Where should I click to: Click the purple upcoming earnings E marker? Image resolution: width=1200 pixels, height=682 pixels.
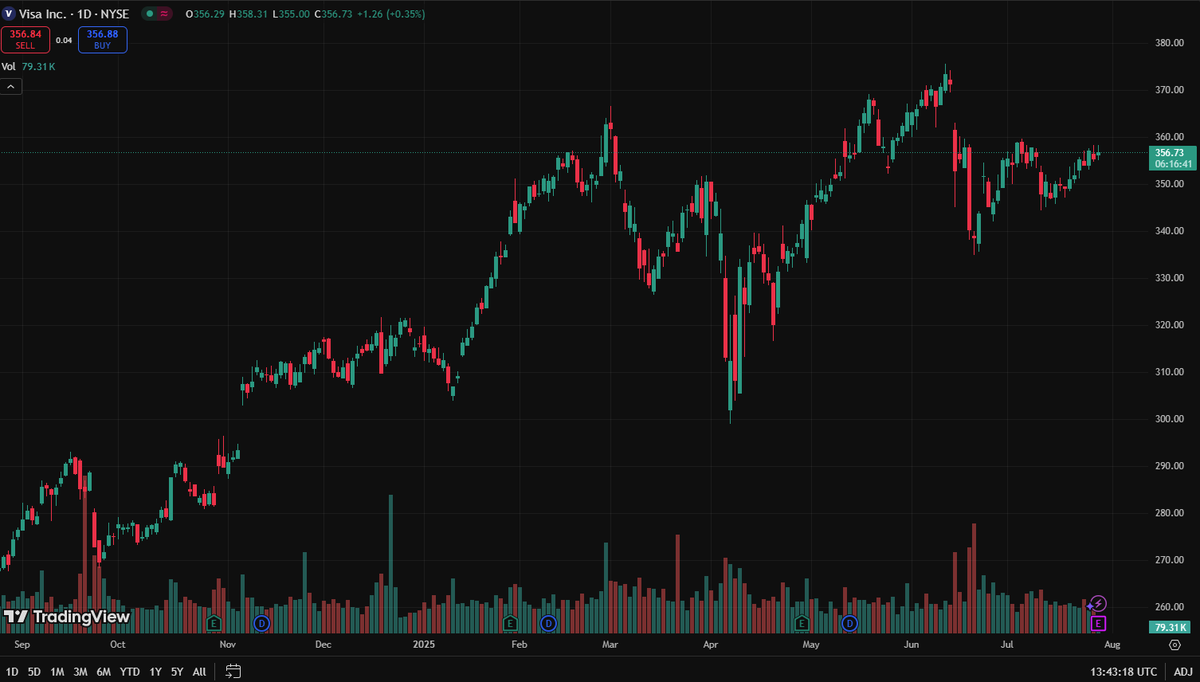[x=1098, y=623]
